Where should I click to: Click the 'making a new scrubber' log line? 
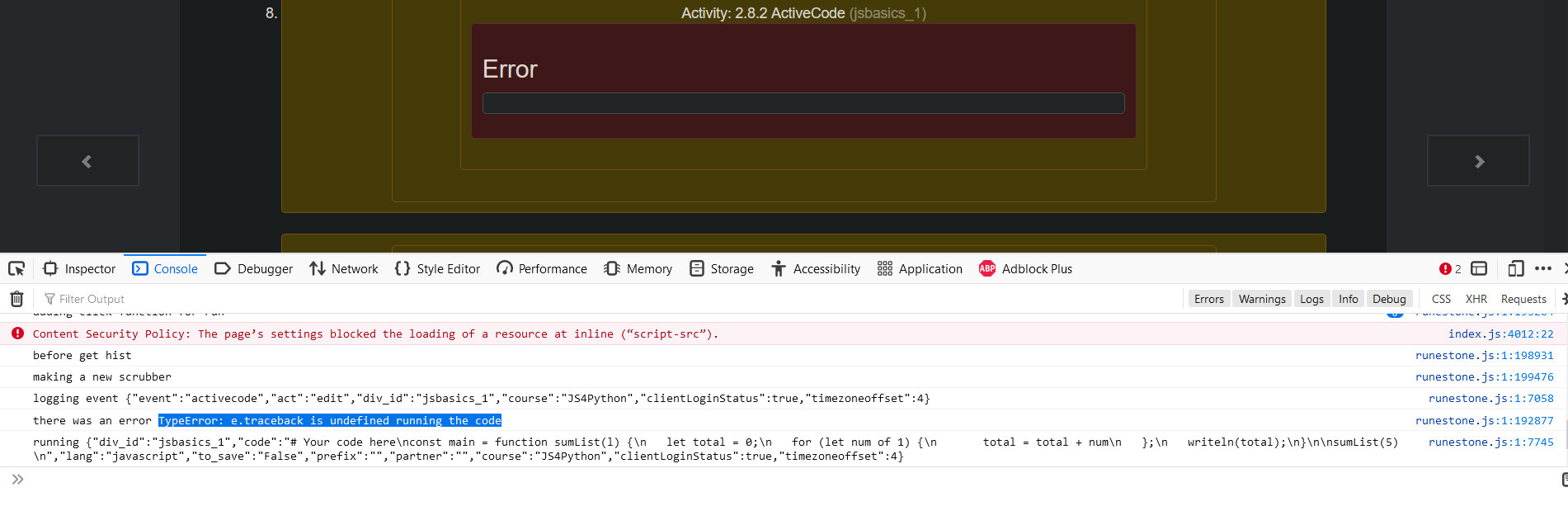[101, 377]
